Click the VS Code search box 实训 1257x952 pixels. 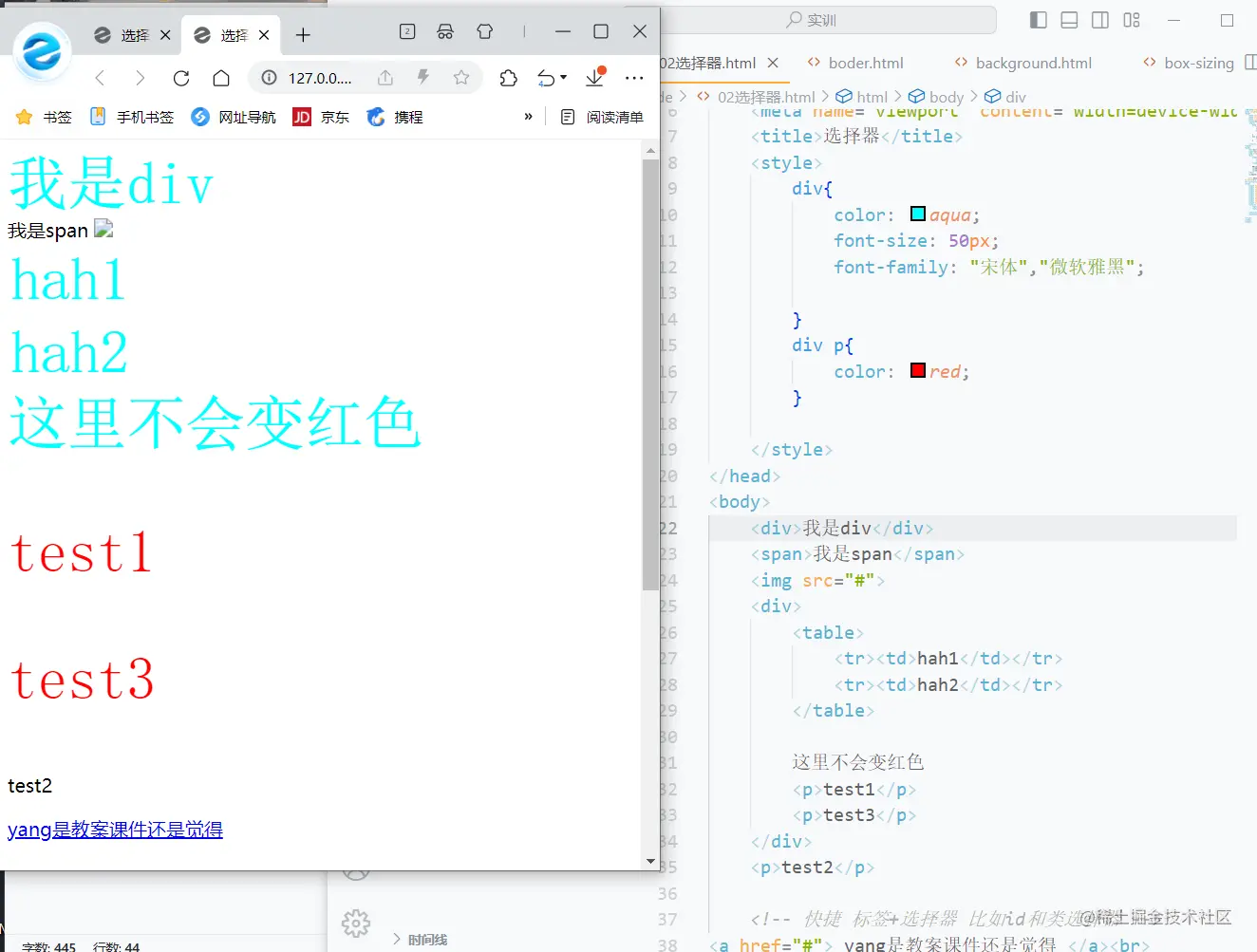tap(810, 20)
